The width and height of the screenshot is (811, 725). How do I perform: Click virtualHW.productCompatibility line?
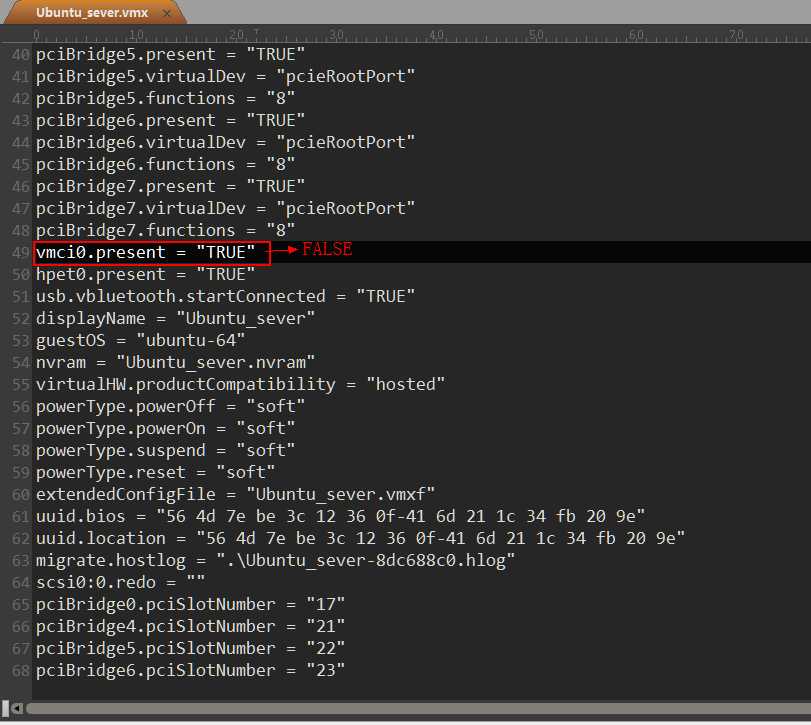240,384
